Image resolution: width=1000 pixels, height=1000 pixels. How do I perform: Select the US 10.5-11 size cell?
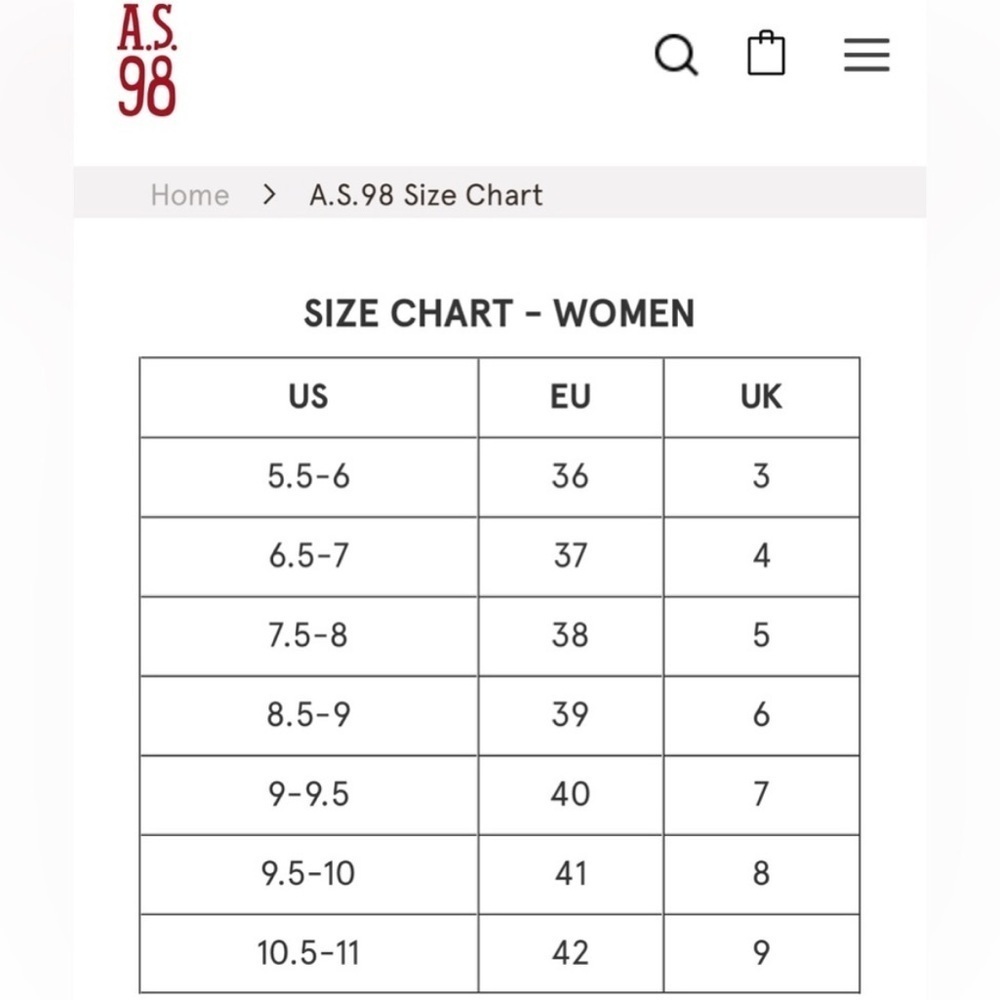tap(308, 952)
